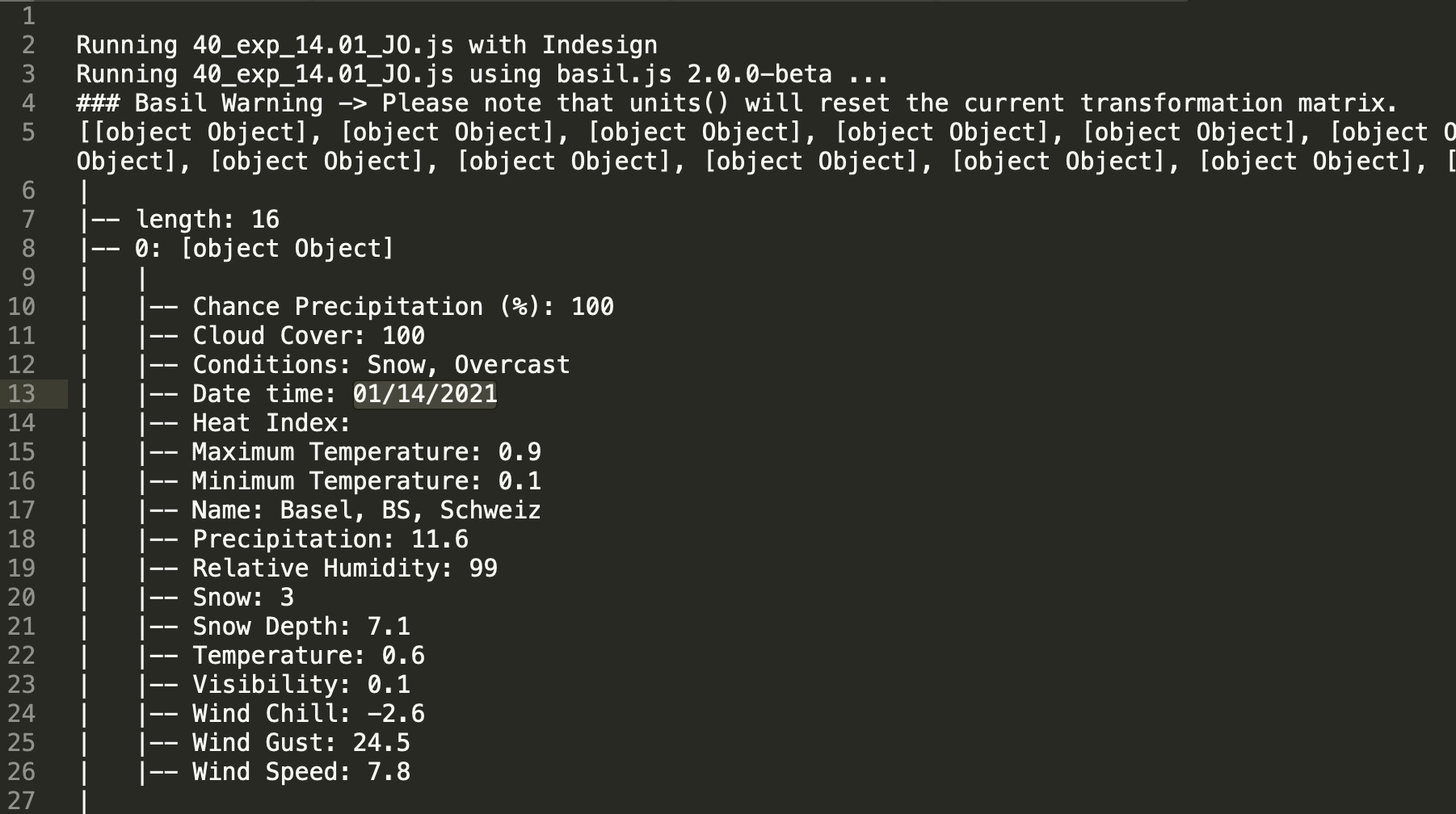1456x814 pixels.
Task: Click the "Cloud Cover: 100" line
Action: (308, 336)
